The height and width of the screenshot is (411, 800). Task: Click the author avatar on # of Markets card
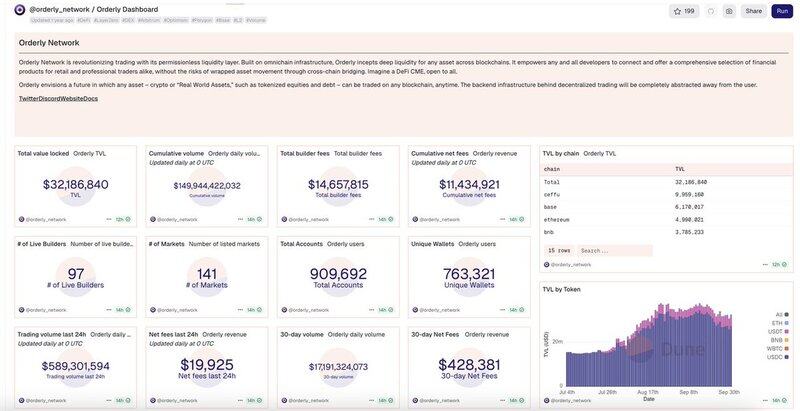coord(152,310)
